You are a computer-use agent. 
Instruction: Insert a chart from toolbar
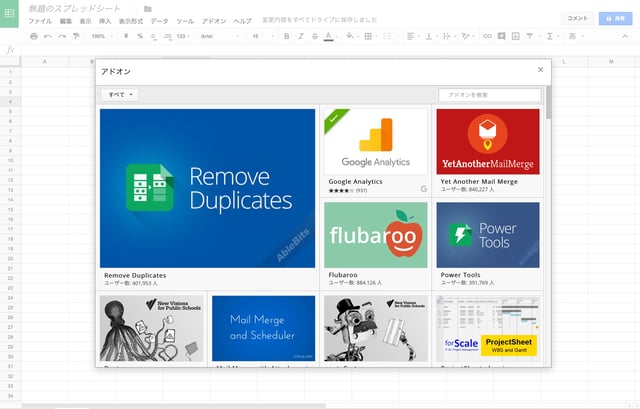pos(516,36)
